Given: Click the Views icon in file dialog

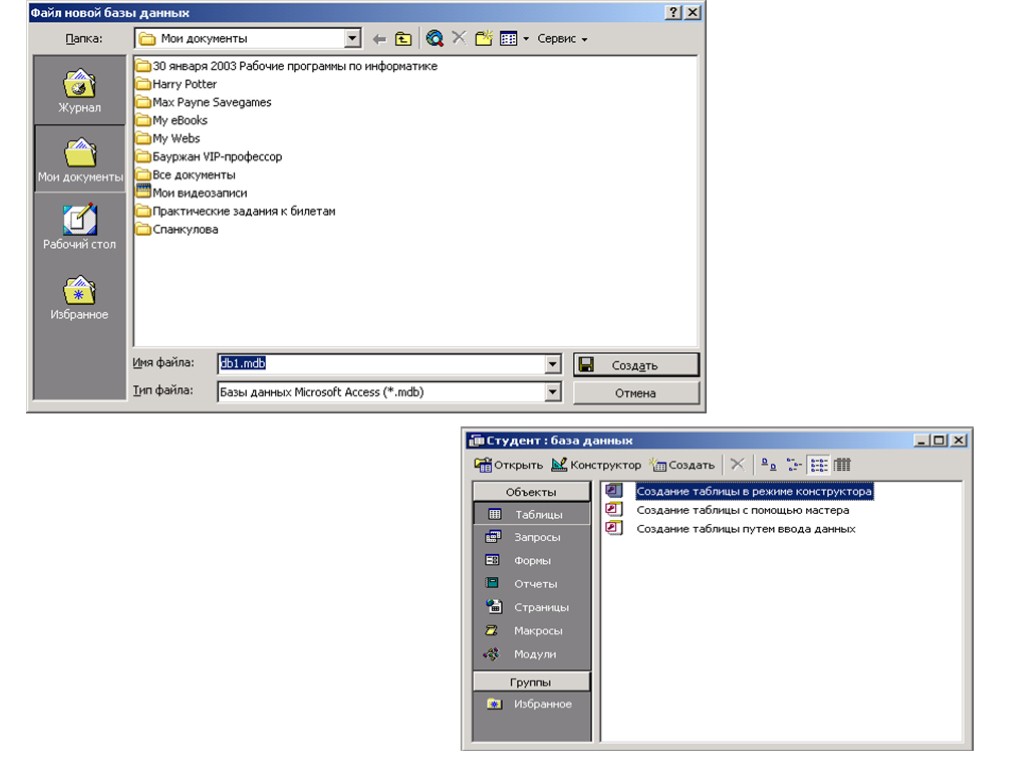Looking at the screenshot, I should (x=508, y=39).
